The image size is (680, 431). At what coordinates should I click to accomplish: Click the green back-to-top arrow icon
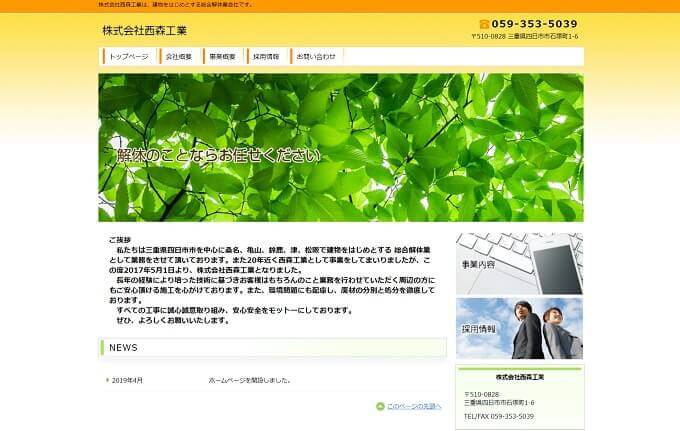click(x=380, y=406)
